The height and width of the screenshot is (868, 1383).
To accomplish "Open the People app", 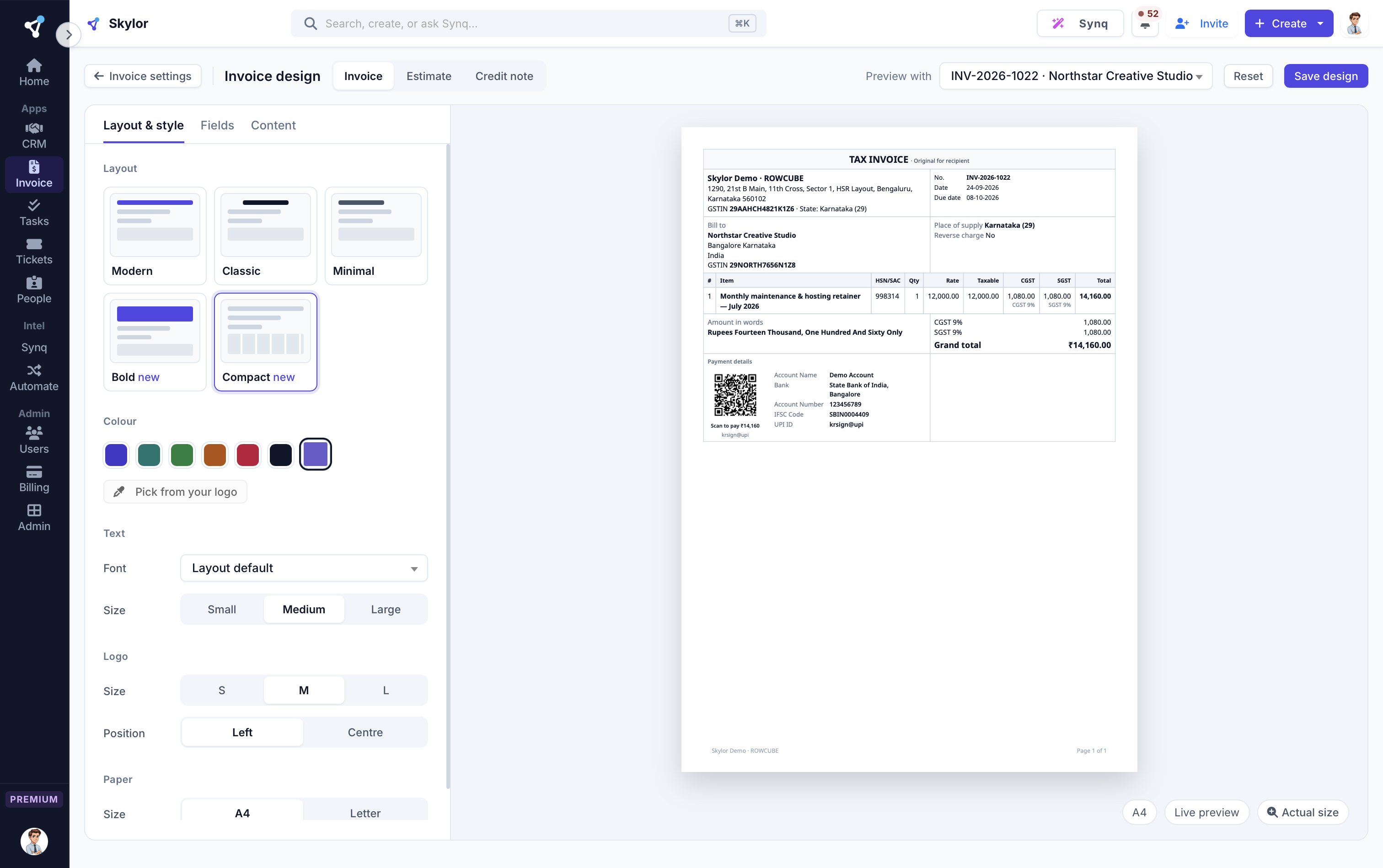I will tap(34, 290).
